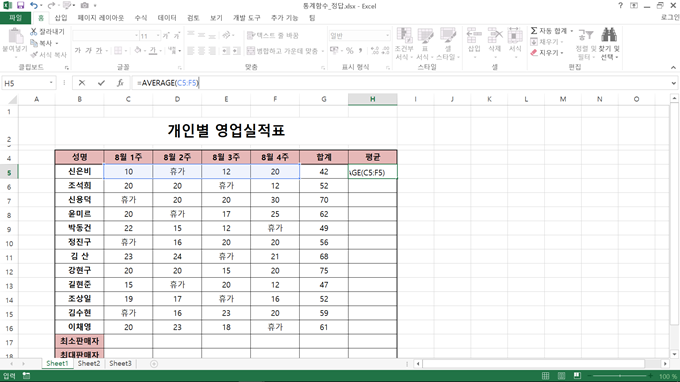Click the Cut scissors icon

pyautogui.click(x=33, y=31)
